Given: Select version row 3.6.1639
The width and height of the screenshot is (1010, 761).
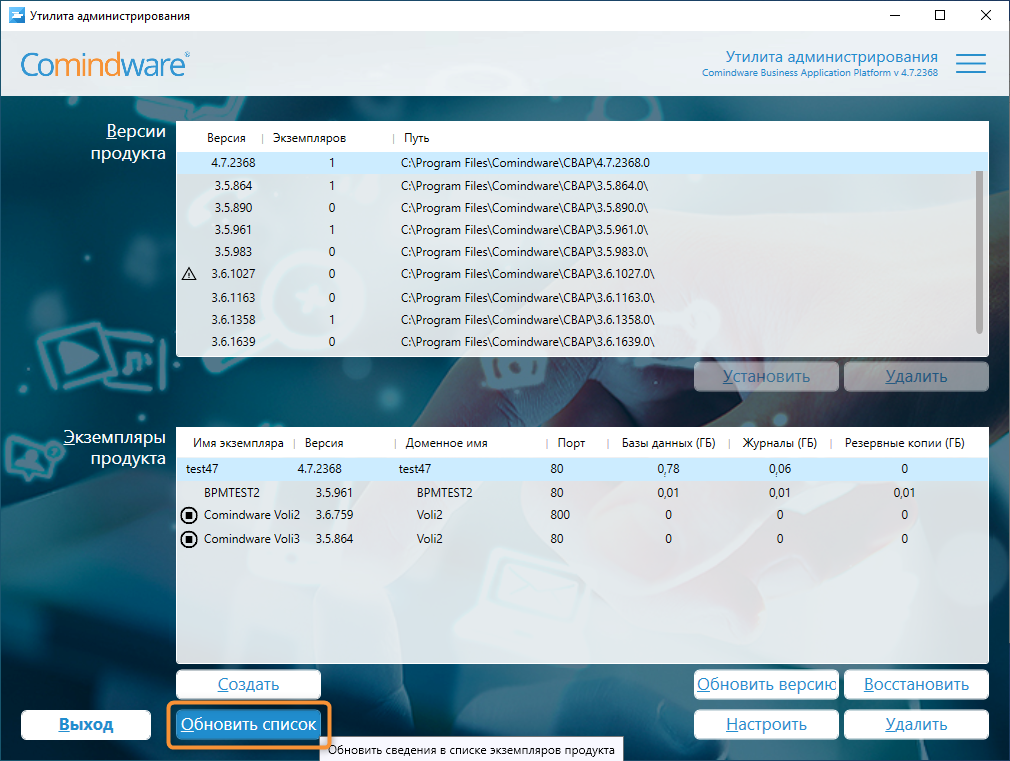Looking at the screenshot, I should tap(576, 342).
